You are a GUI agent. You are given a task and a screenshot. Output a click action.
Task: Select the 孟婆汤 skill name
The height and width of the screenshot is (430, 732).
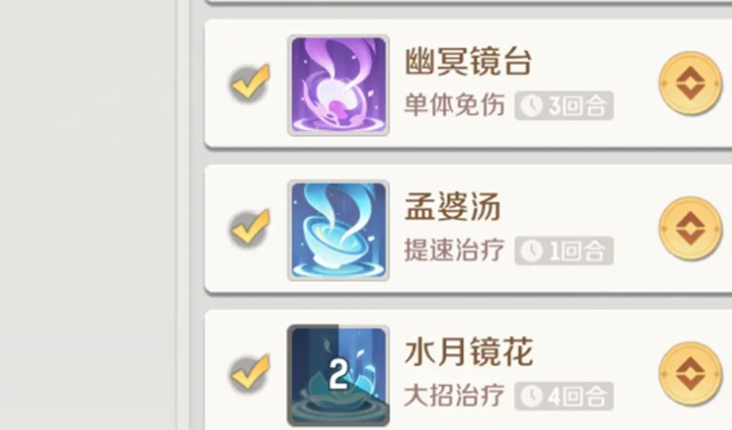(x=452, y=206)
